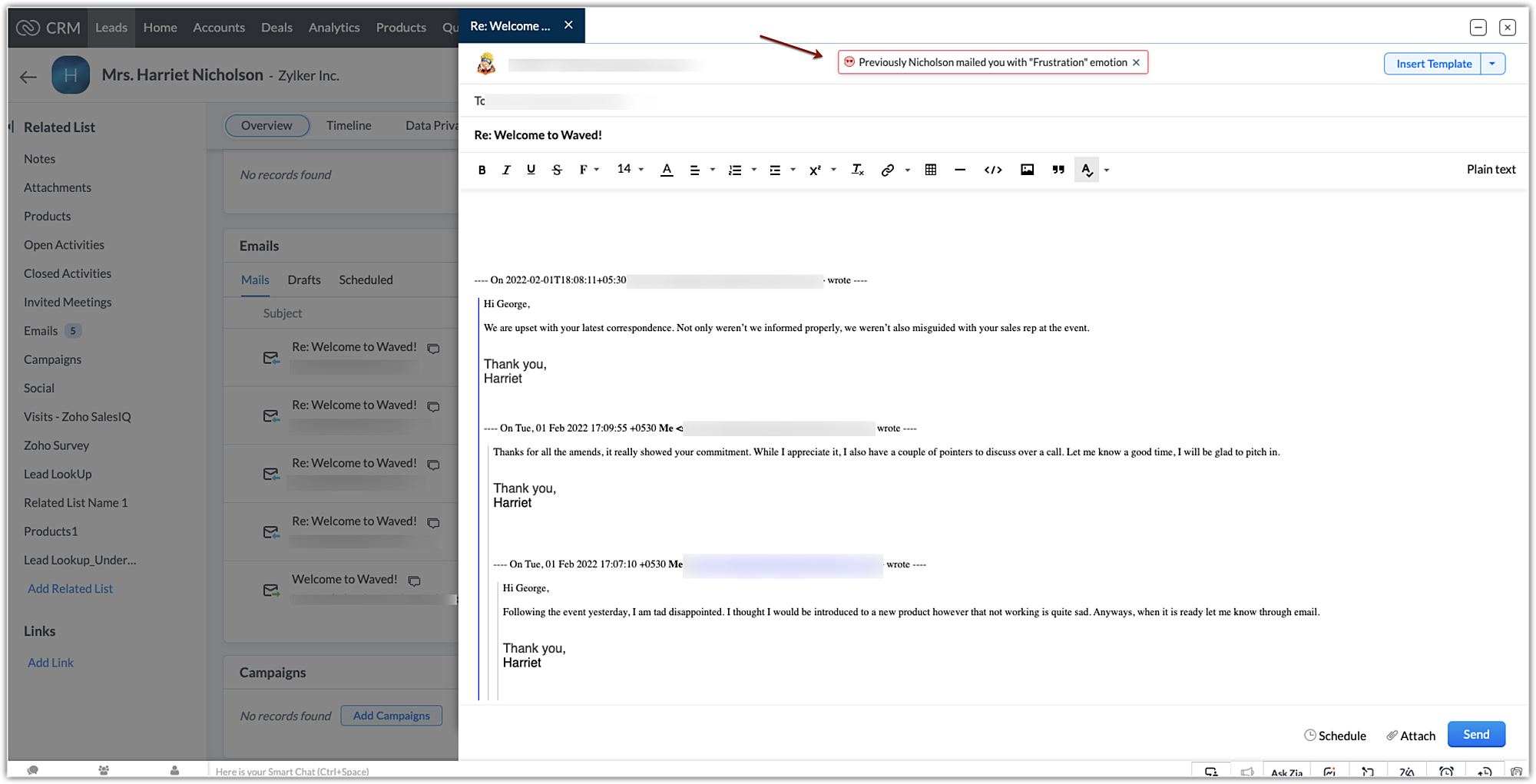Switch to Timeline tab

click(348, 125)
